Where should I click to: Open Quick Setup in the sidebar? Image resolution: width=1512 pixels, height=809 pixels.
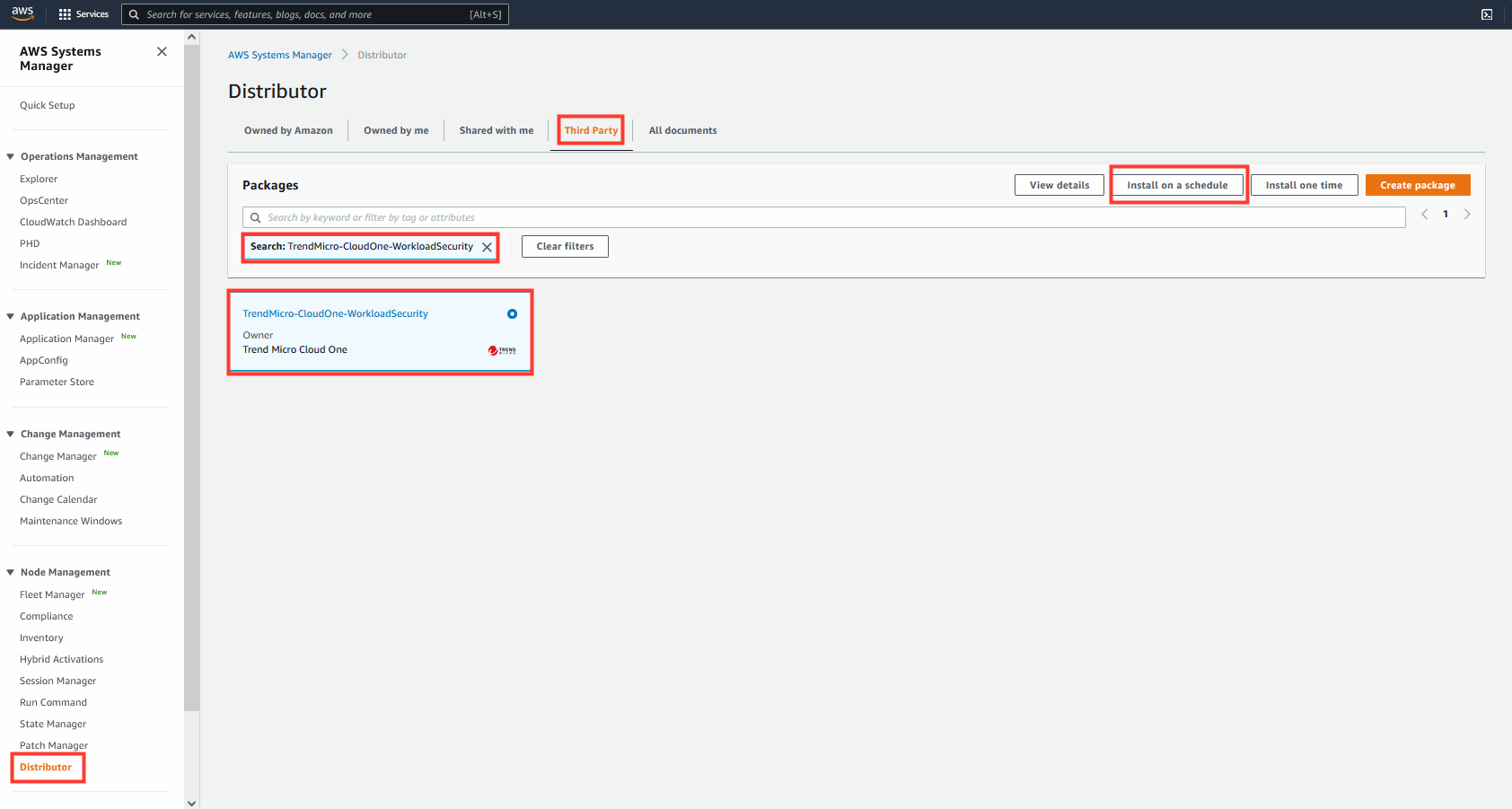48,105
